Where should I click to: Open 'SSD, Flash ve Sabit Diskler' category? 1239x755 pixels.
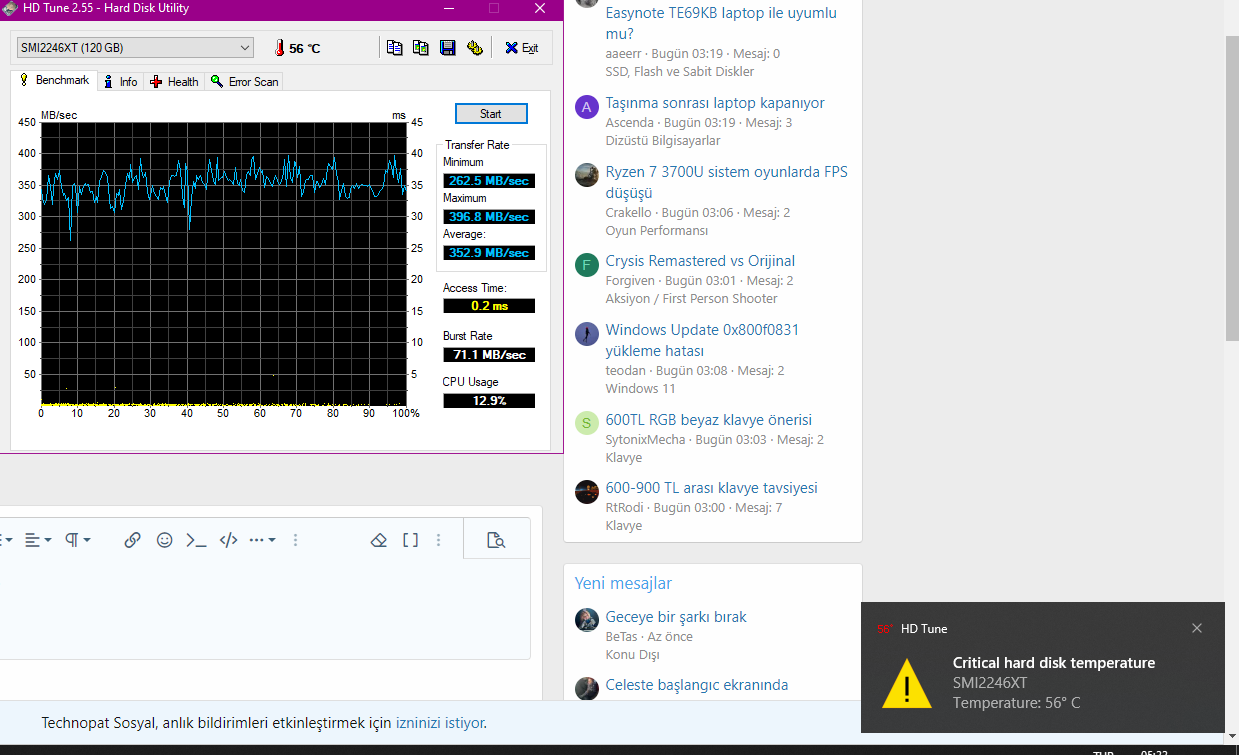(680, 72)
